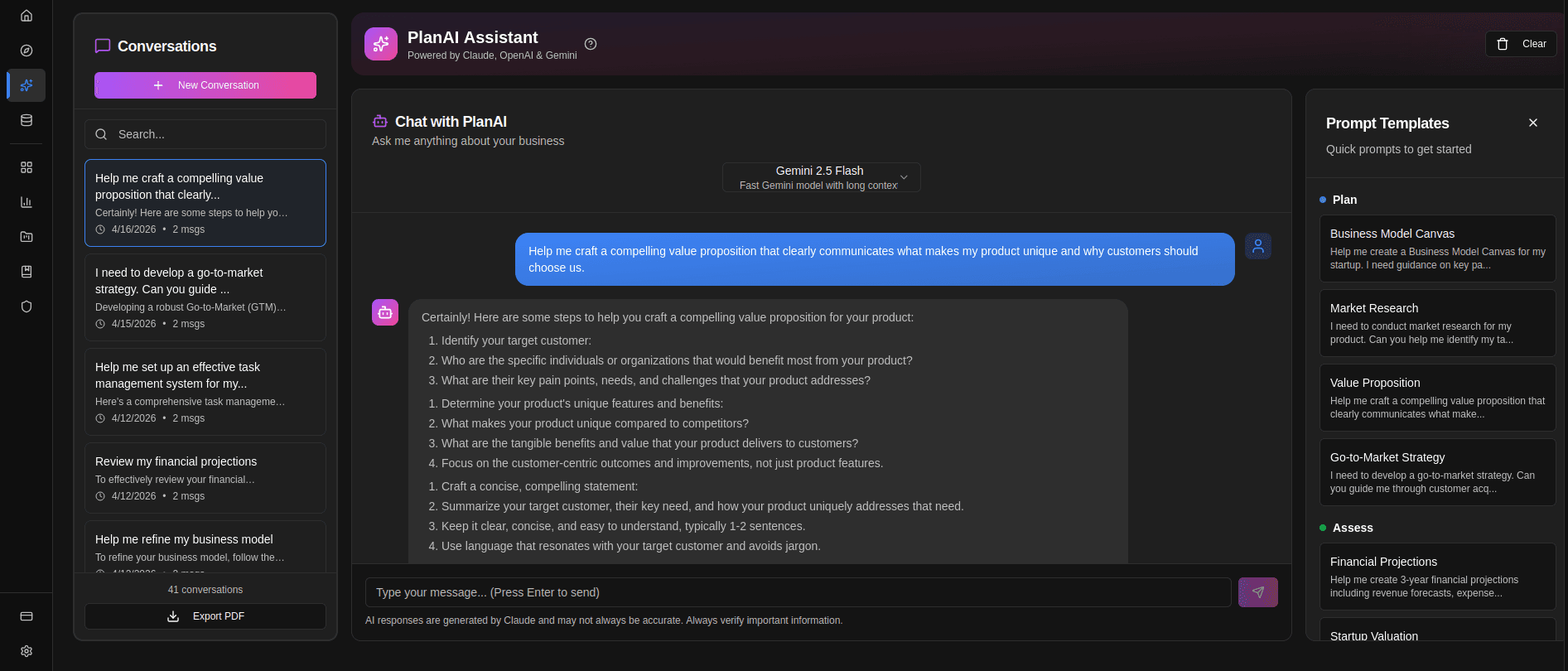This screenshot has width=1568, height=671.
Task: Click inside the message input field
Action: pyautogui.click(x=799, y=592)
